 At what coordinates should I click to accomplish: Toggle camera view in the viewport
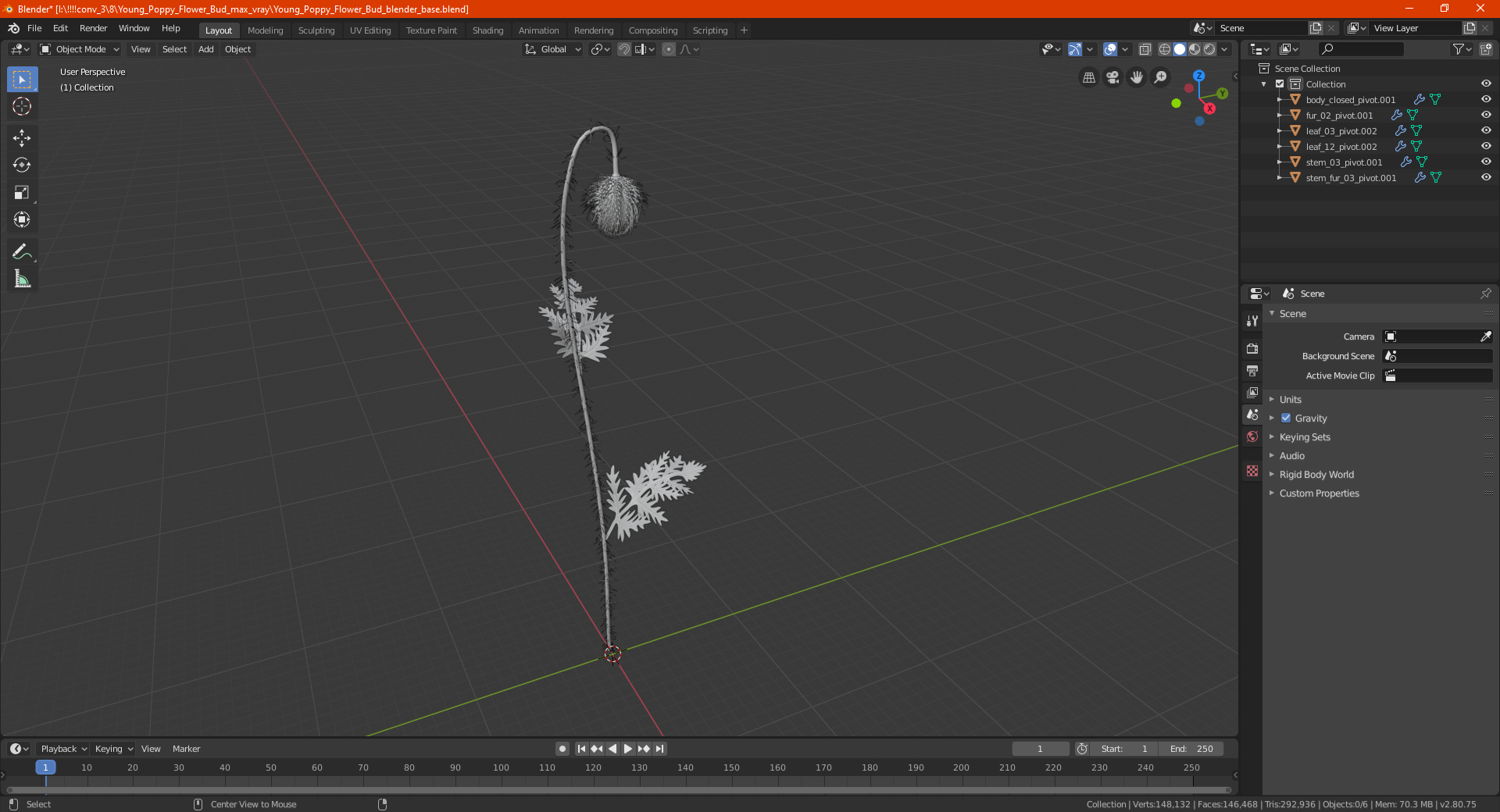pos(1112,77)
